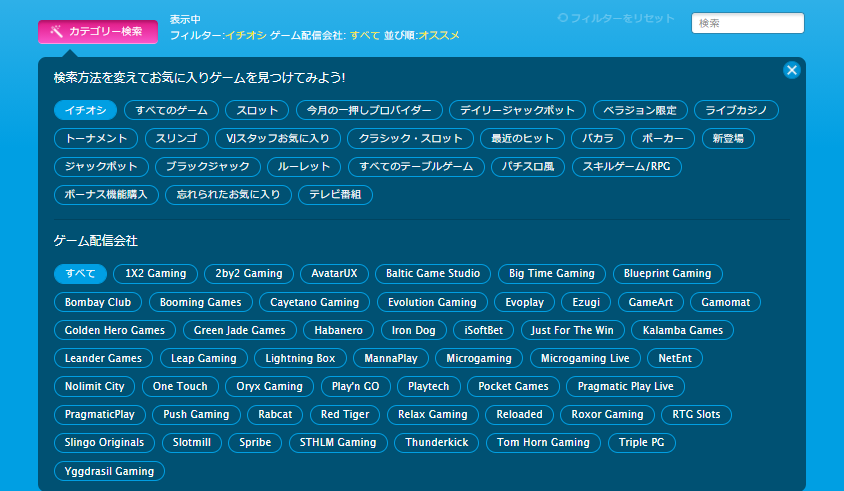Image resolution: width=844 pixels, height=491 pixels.
Task: Select トーナメント category
Action: pos(96,138)
